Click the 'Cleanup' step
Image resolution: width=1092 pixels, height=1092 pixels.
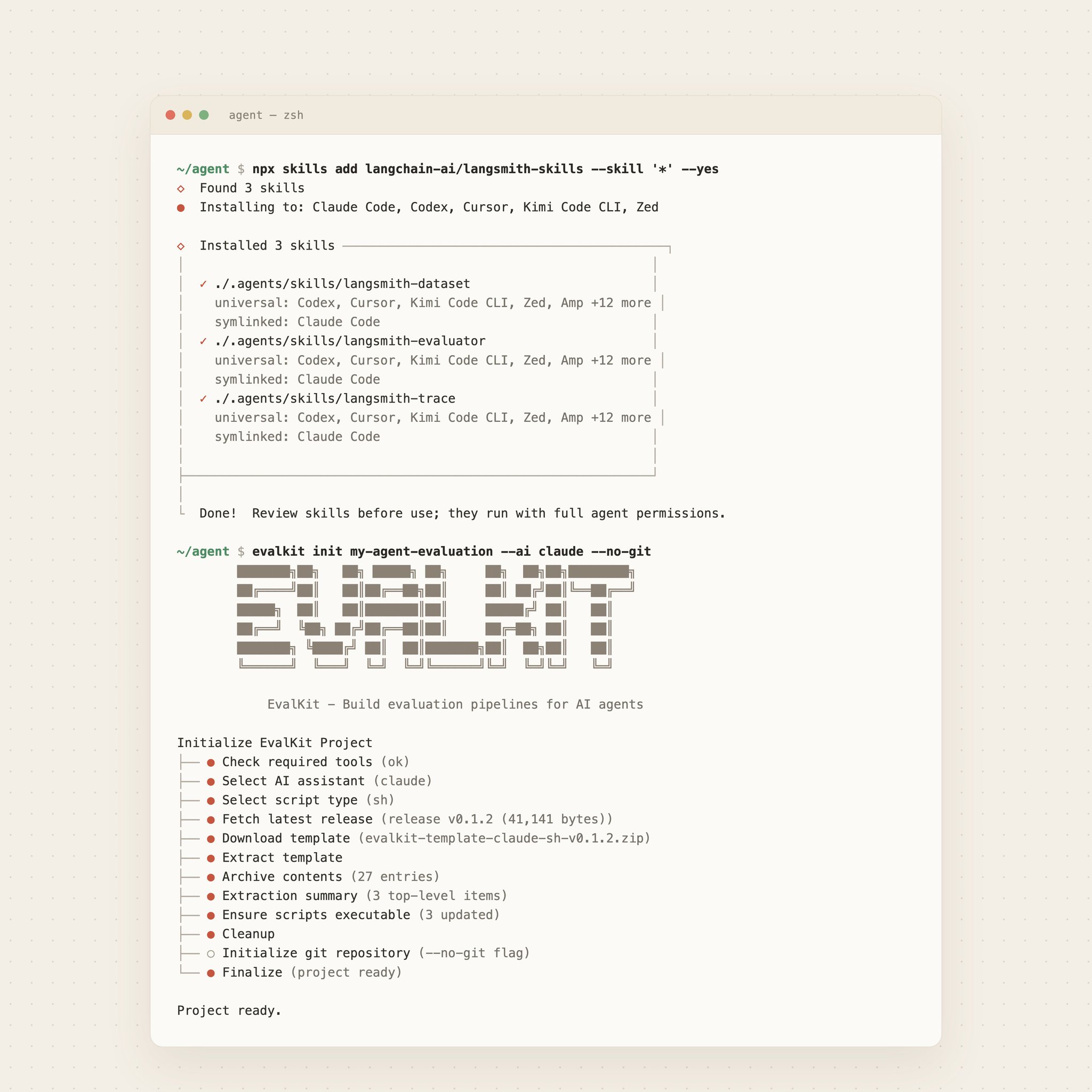pyautogui.click(x=248, y=934)
